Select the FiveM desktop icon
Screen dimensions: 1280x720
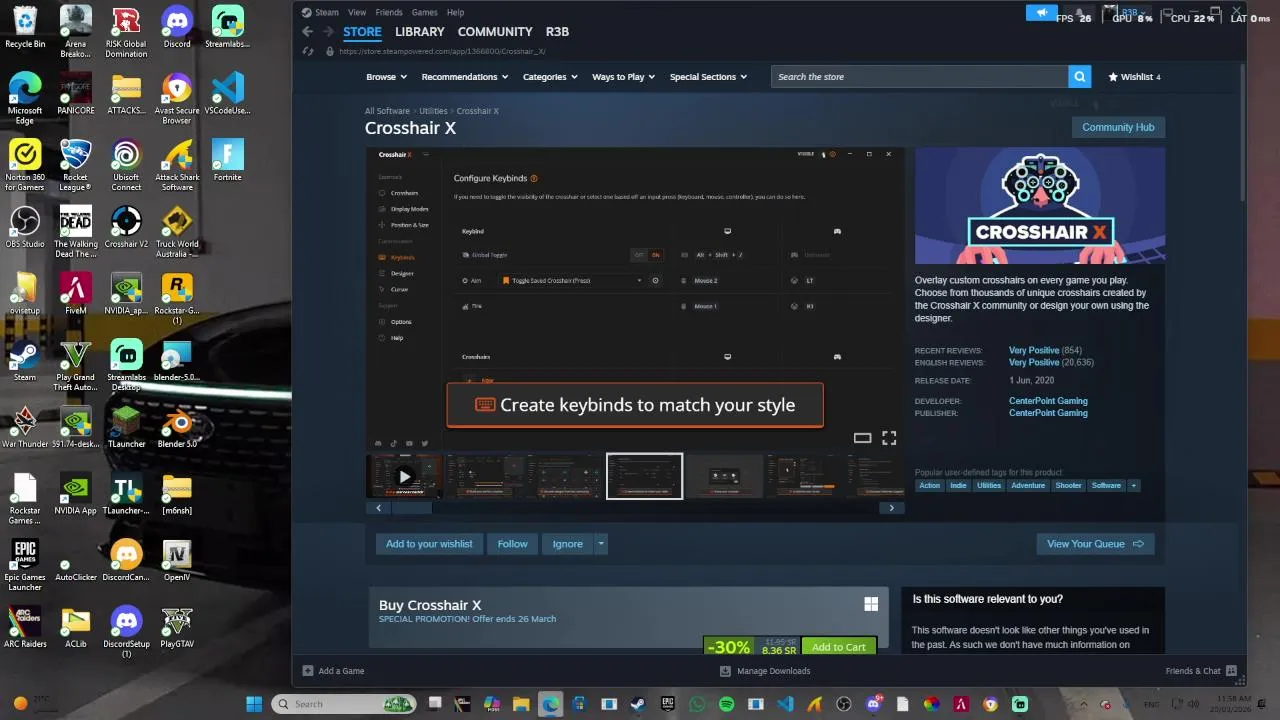[75, 294]
